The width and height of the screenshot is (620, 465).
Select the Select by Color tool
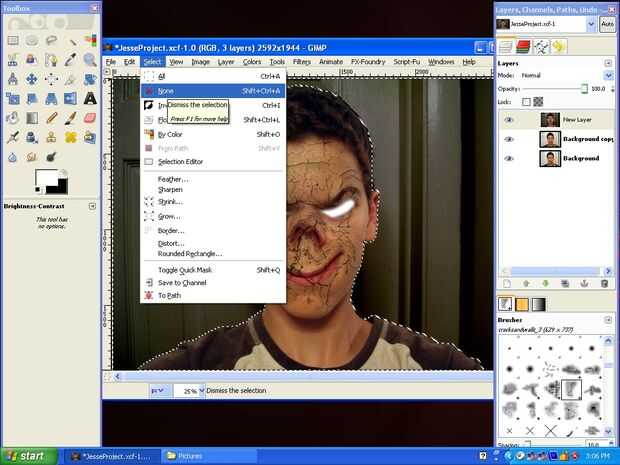[90, 40]
